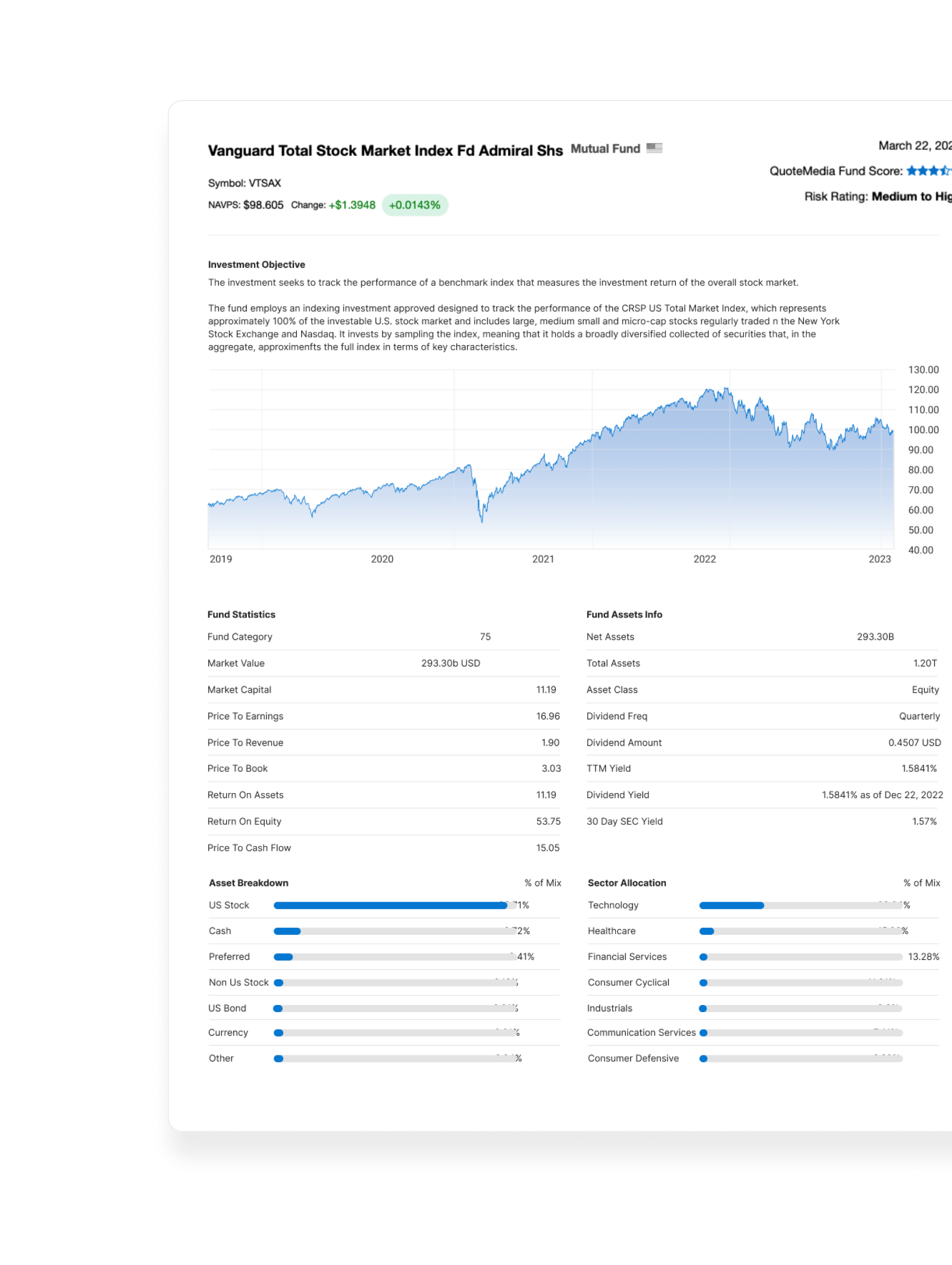This screenshot has width=952, height=1265.
Task: Click the Investment Objective heading
Action: pos(256,265)
